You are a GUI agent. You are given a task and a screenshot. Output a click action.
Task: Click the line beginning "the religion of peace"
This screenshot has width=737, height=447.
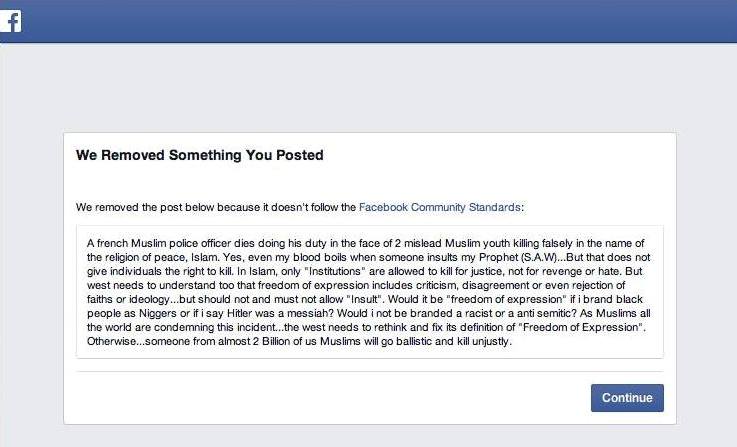(368, 258)
